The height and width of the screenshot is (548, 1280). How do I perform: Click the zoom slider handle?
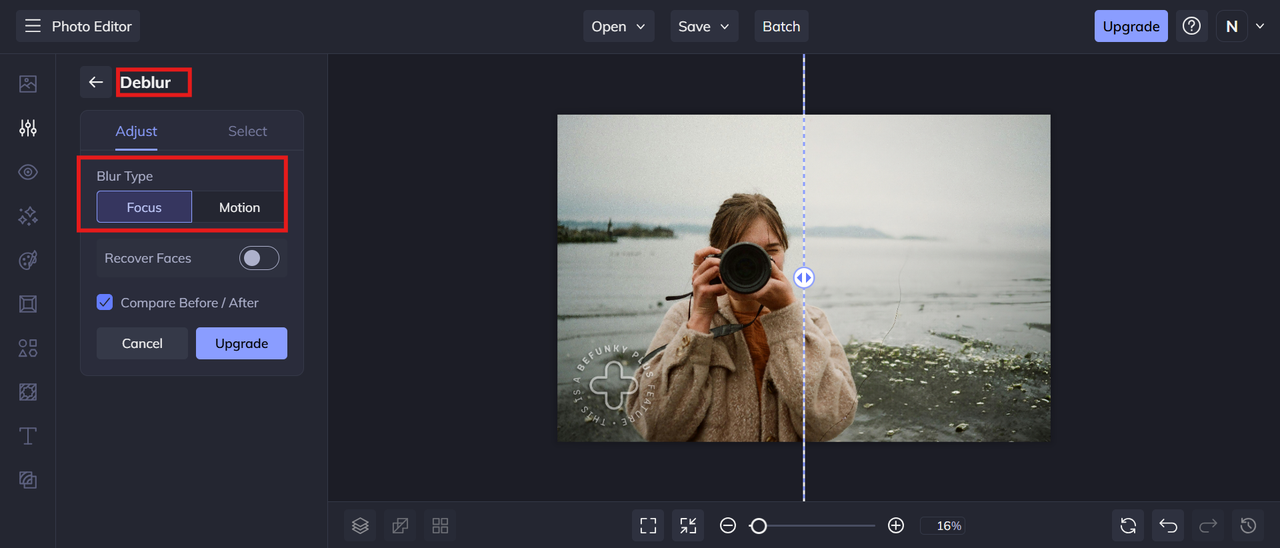click(759, 525)
